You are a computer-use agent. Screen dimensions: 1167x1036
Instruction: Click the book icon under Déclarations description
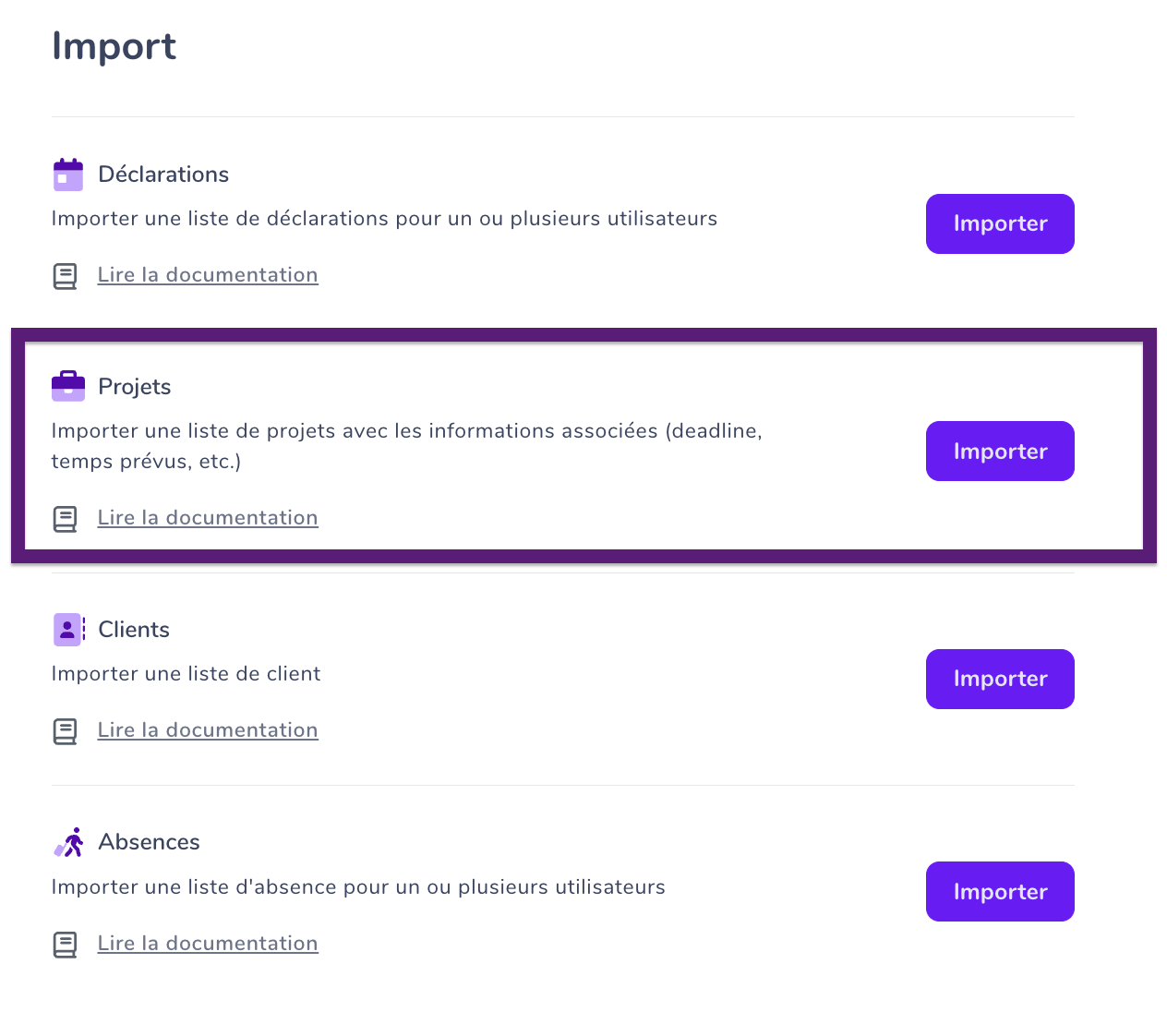tap(65, 276)
